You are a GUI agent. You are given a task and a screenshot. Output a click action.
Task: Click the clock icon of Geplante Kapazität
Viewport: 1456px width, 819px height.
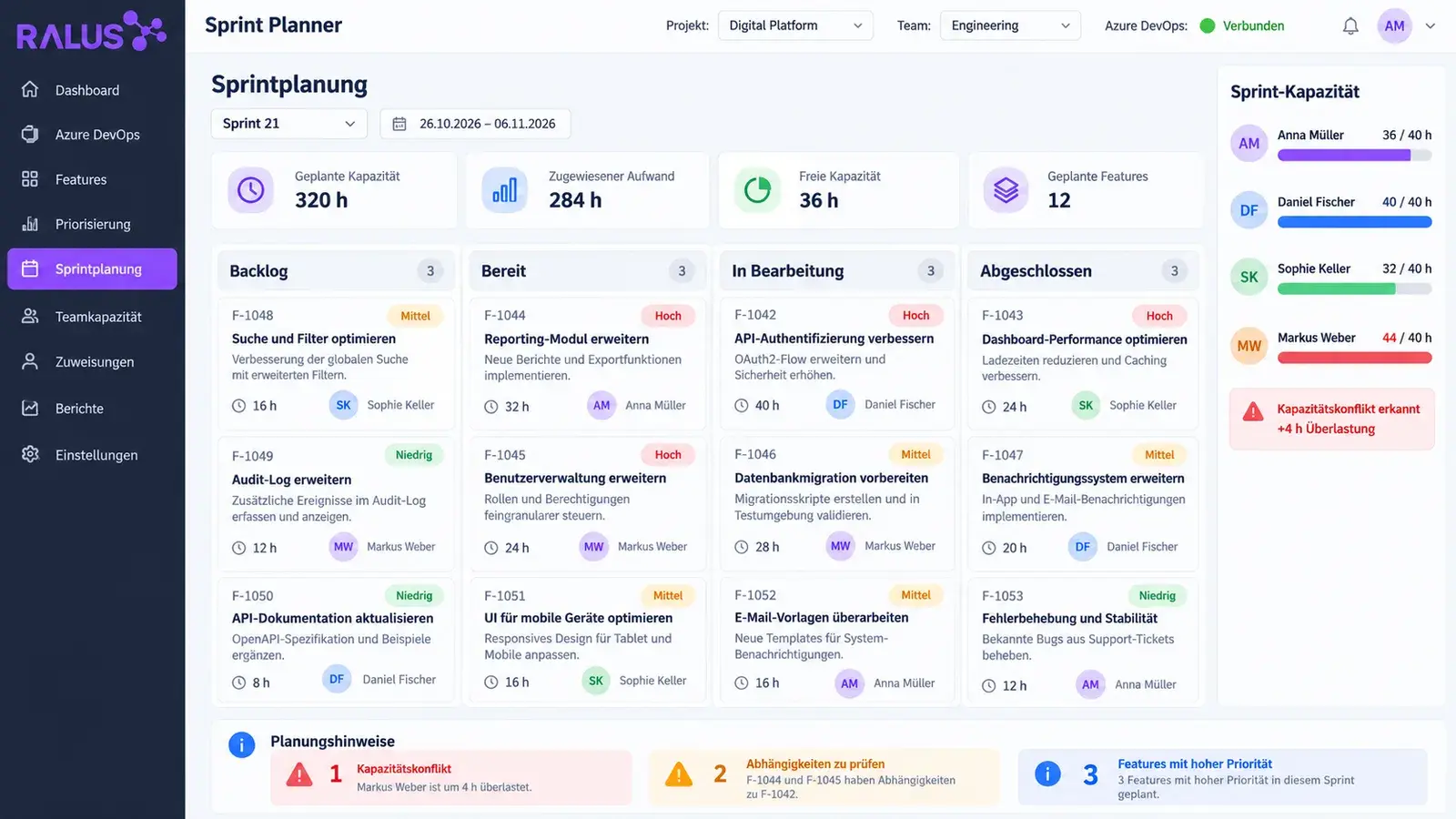[250, 189]
